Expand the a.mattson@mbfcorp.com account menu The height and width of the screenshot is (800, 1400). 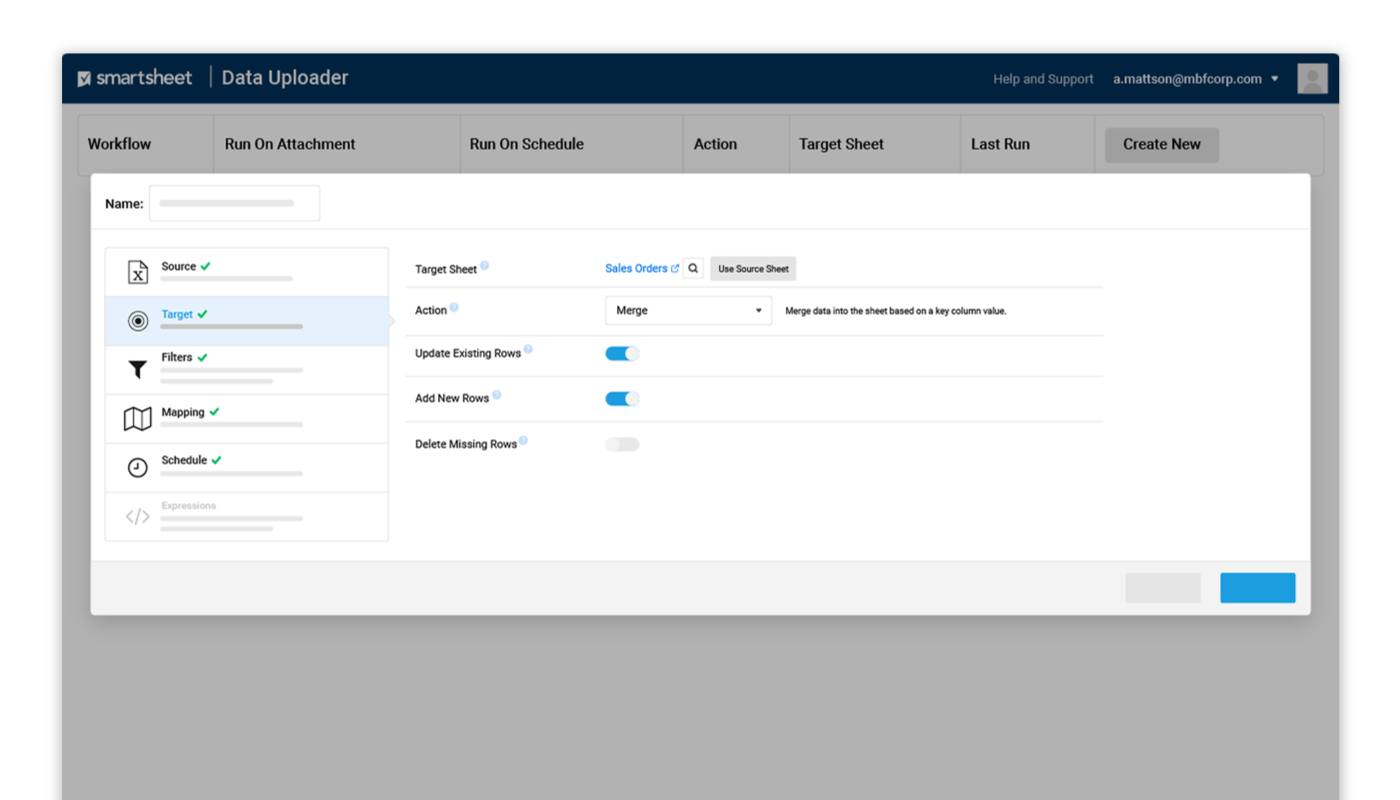(1195, 79)
